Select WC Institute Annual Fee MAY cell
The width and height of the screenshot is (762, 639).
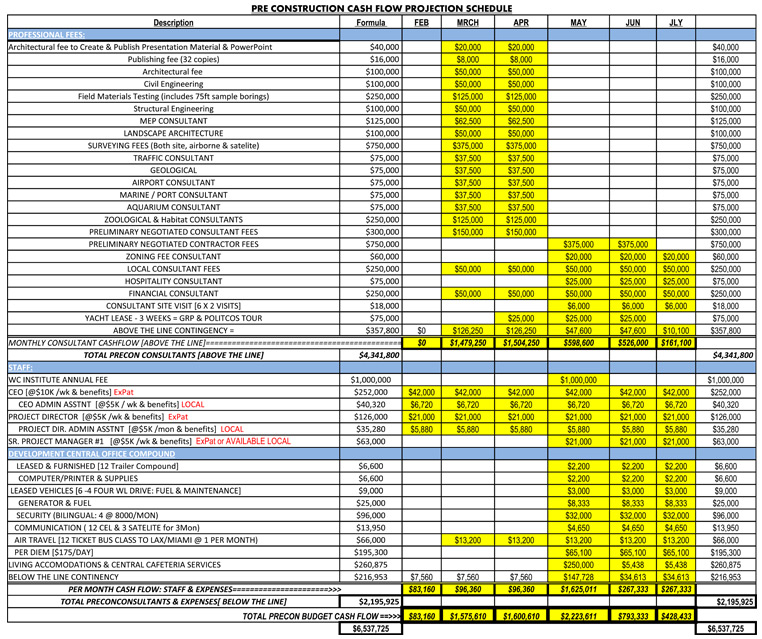579,381
